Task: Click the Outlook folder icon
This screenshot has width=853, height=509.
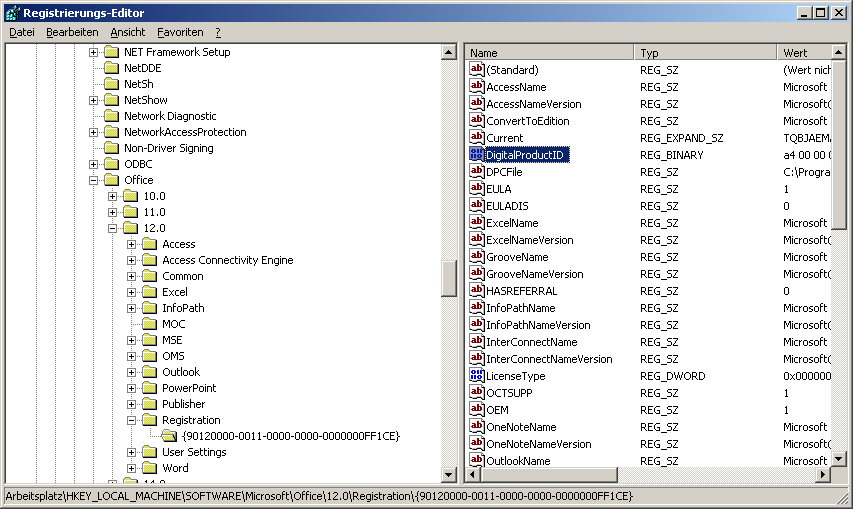Action: point(150,372)
